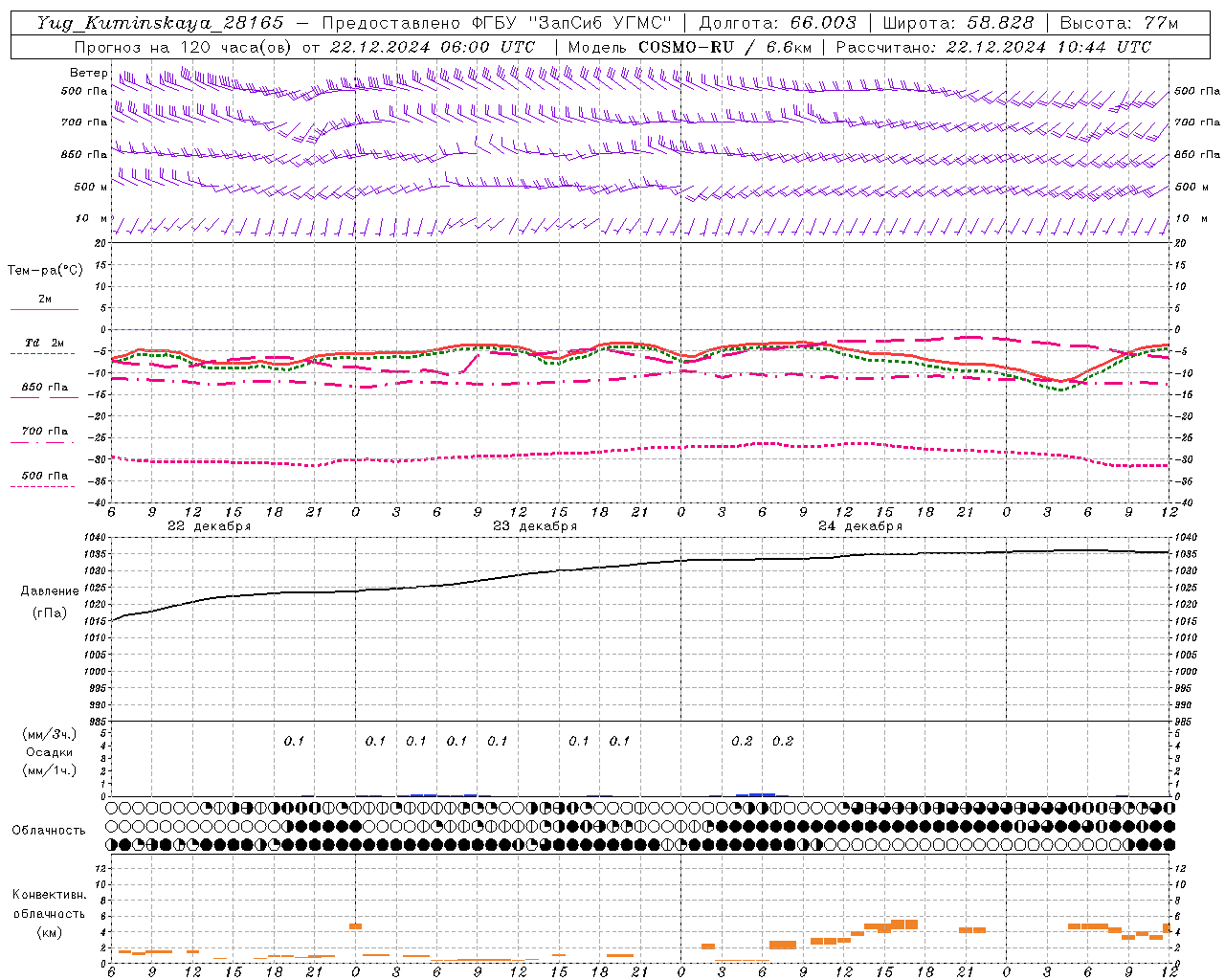Screen dimensions: 1225x980
Task: Select the longitude value Долгота: 66.003
Action: click(x=777, y=23)
